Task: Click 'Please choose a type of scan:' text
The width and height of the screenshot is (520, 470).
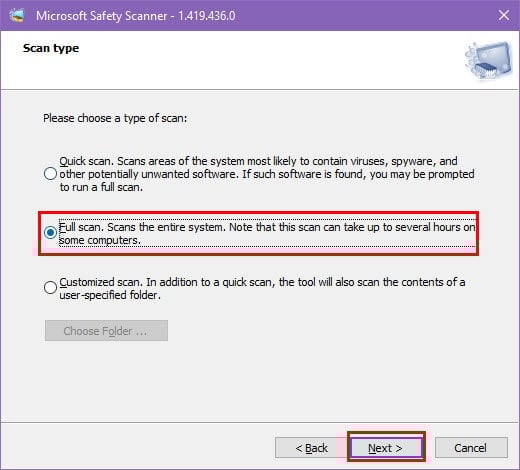Action: 115,118
